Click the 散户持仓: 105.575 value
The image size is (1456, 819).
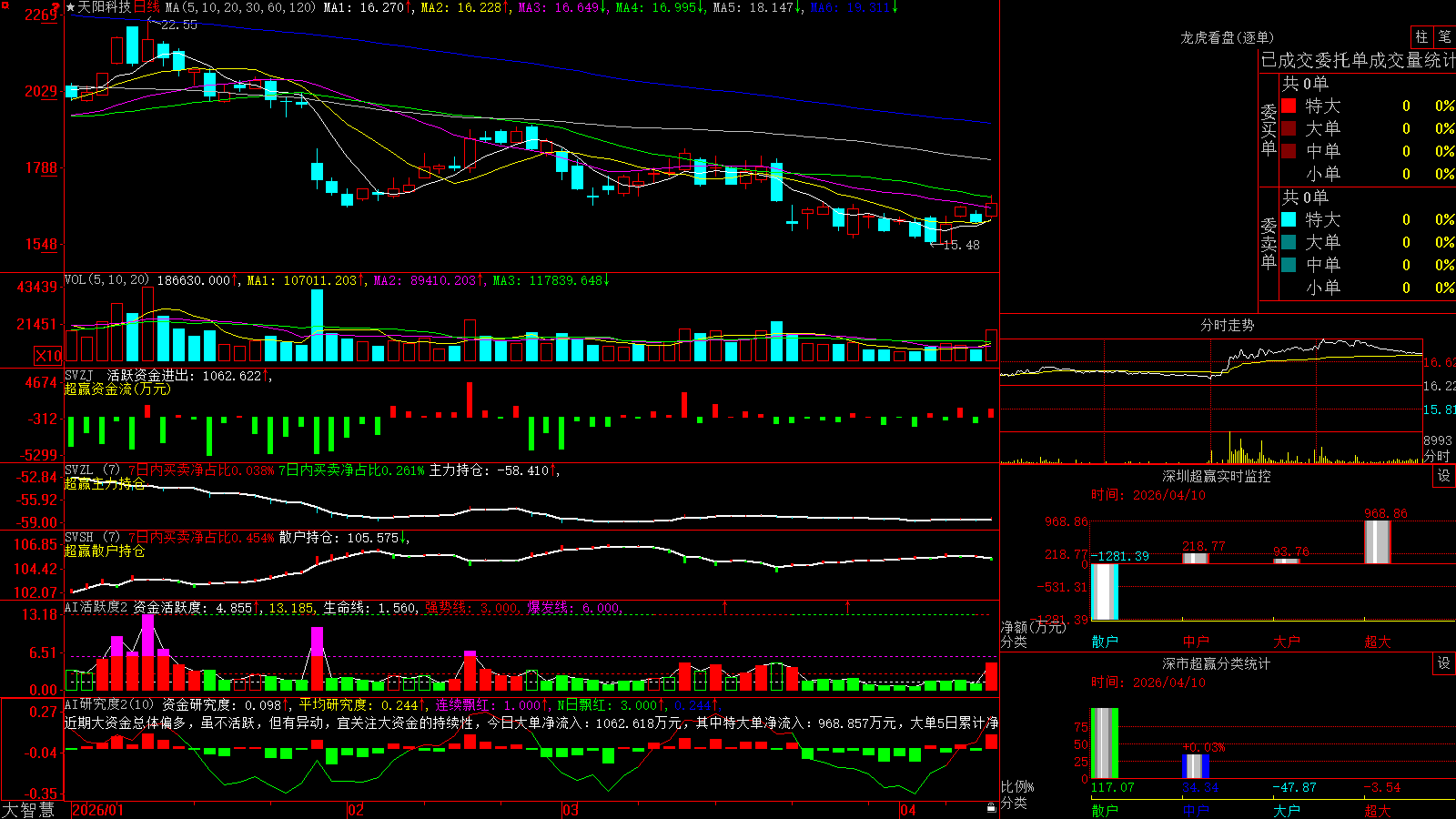pyautogui.click(x=342, y=538)
